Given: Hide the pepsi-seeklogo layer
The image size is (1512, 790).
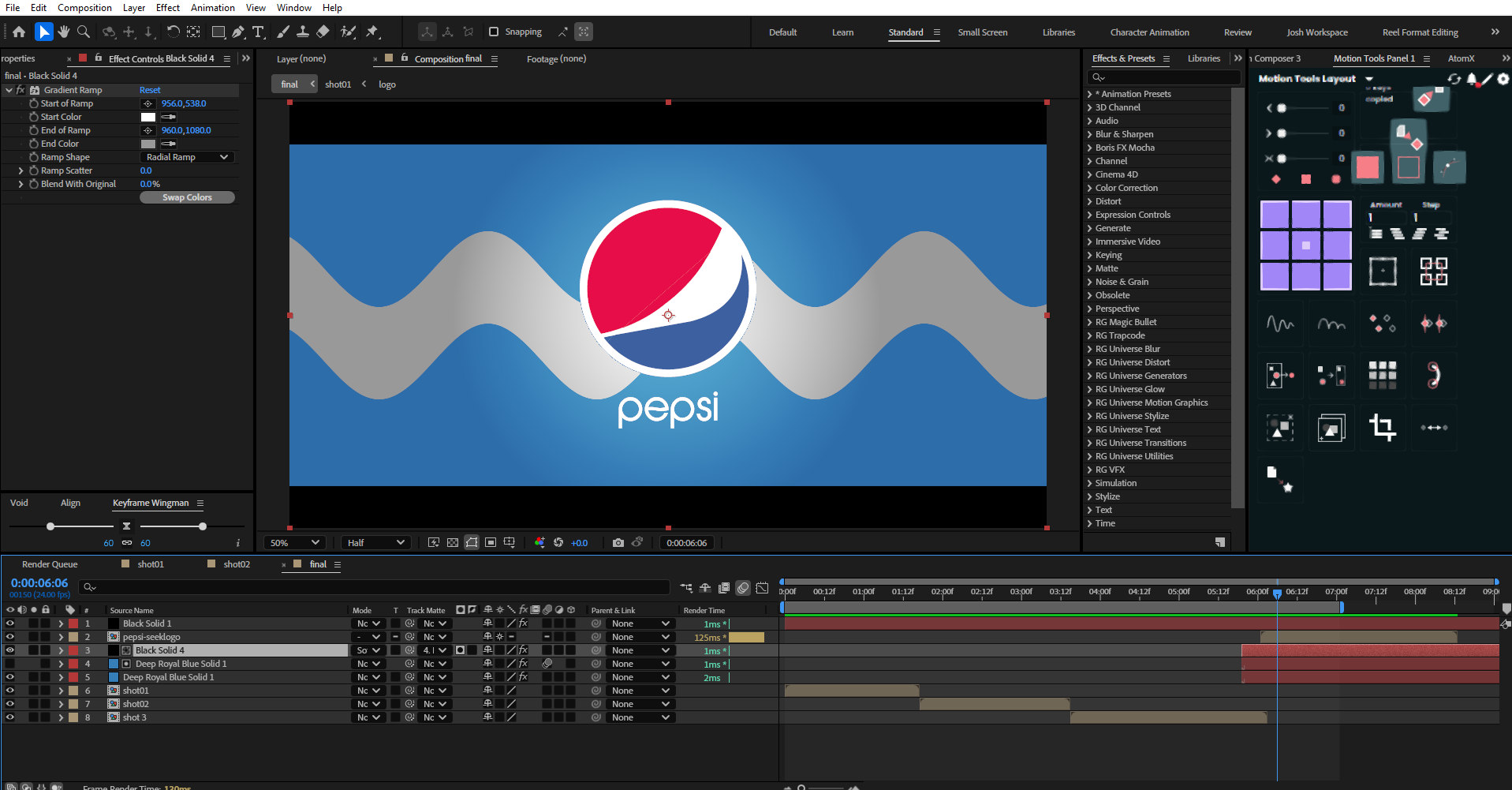Looking at the screenshot, I should click(x=10, y=637).
